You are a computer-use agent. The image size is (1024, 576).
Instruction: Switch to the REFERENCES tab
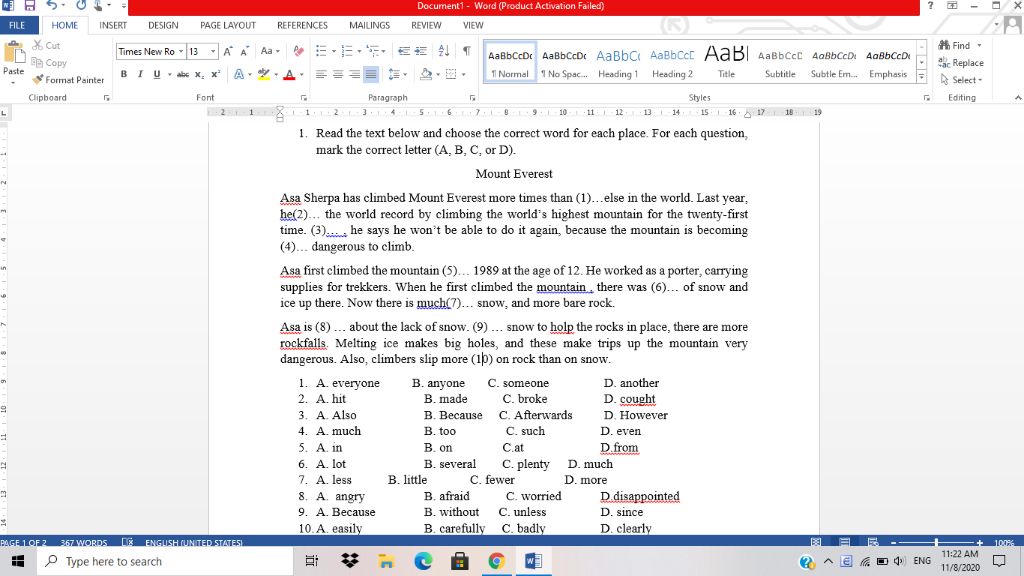302,25
